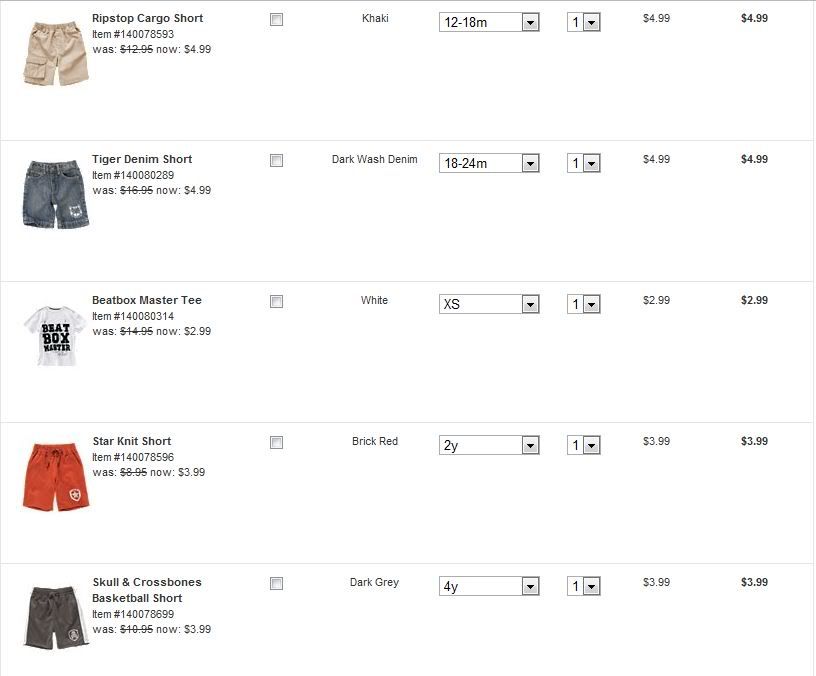The width and height of the screenshot is (816, 676).
Task: Open the 12-18m size dropdown
Action: point(489,22)
